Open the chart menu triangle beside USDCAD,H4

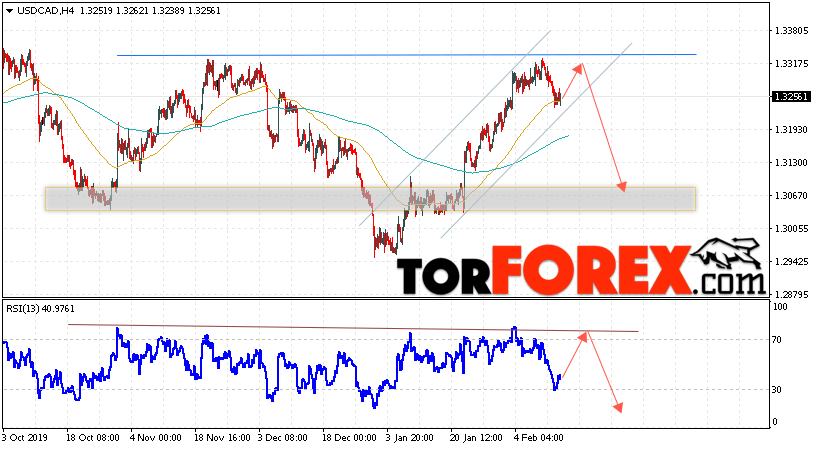[x=9, y=11]
